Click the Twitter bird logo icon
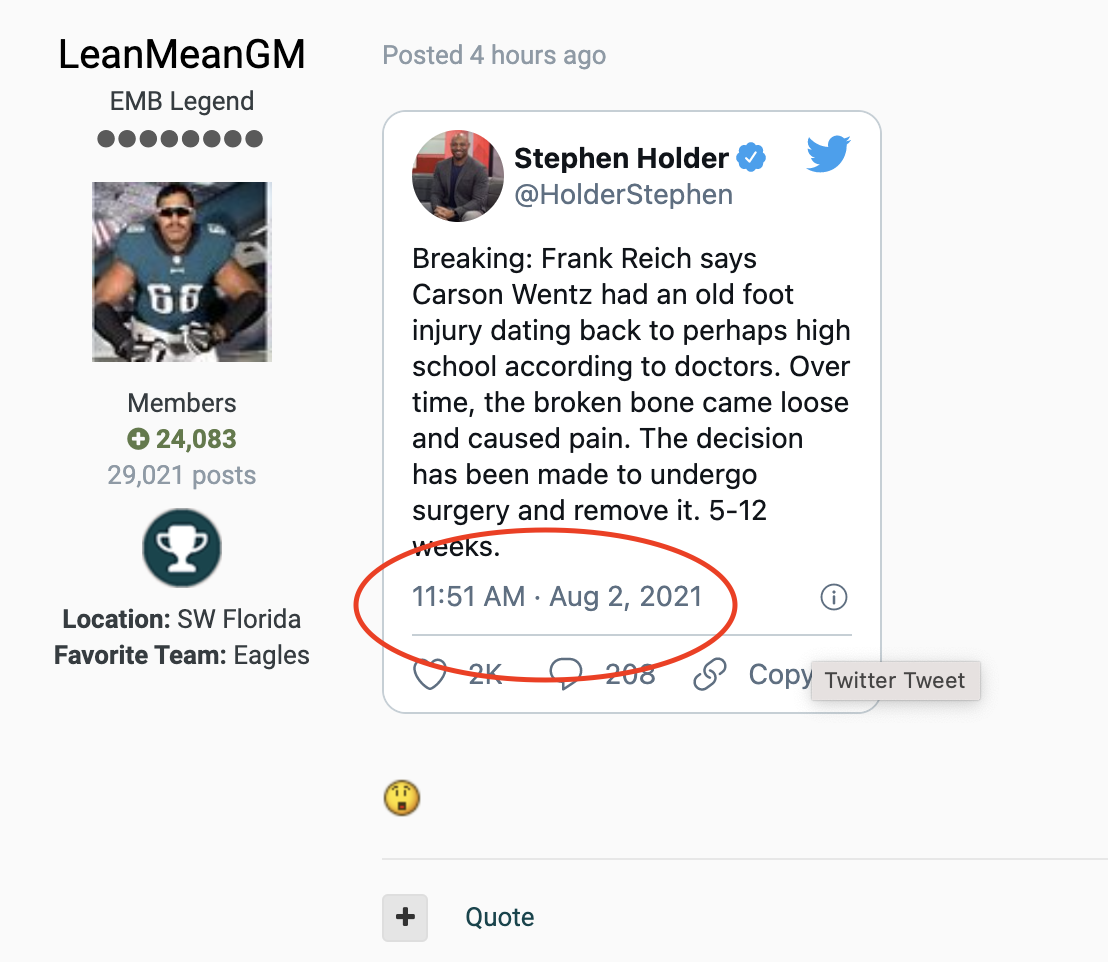This screenshot has width=1108, height=962. click(828, 155)
